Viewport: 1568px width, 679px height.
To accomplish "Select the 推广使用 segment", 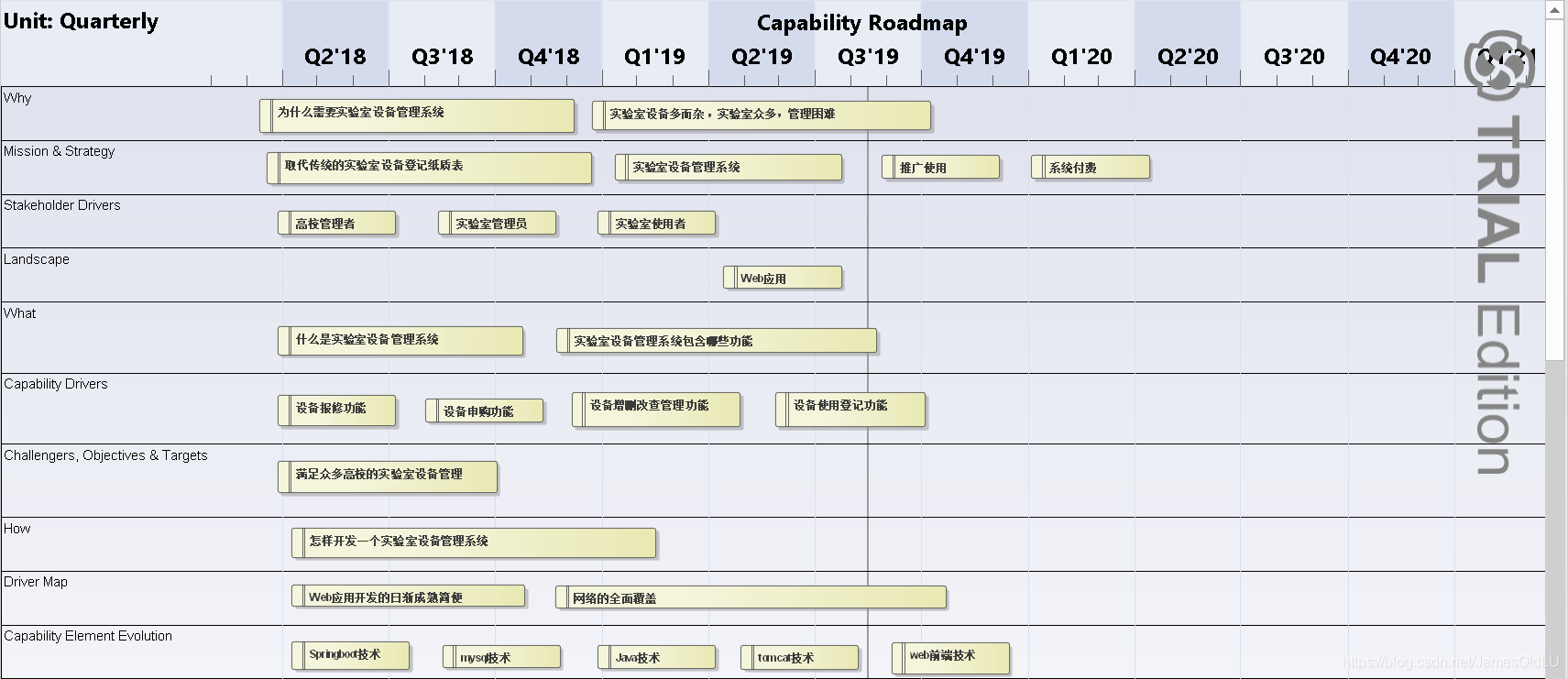I will click(941, 167).
